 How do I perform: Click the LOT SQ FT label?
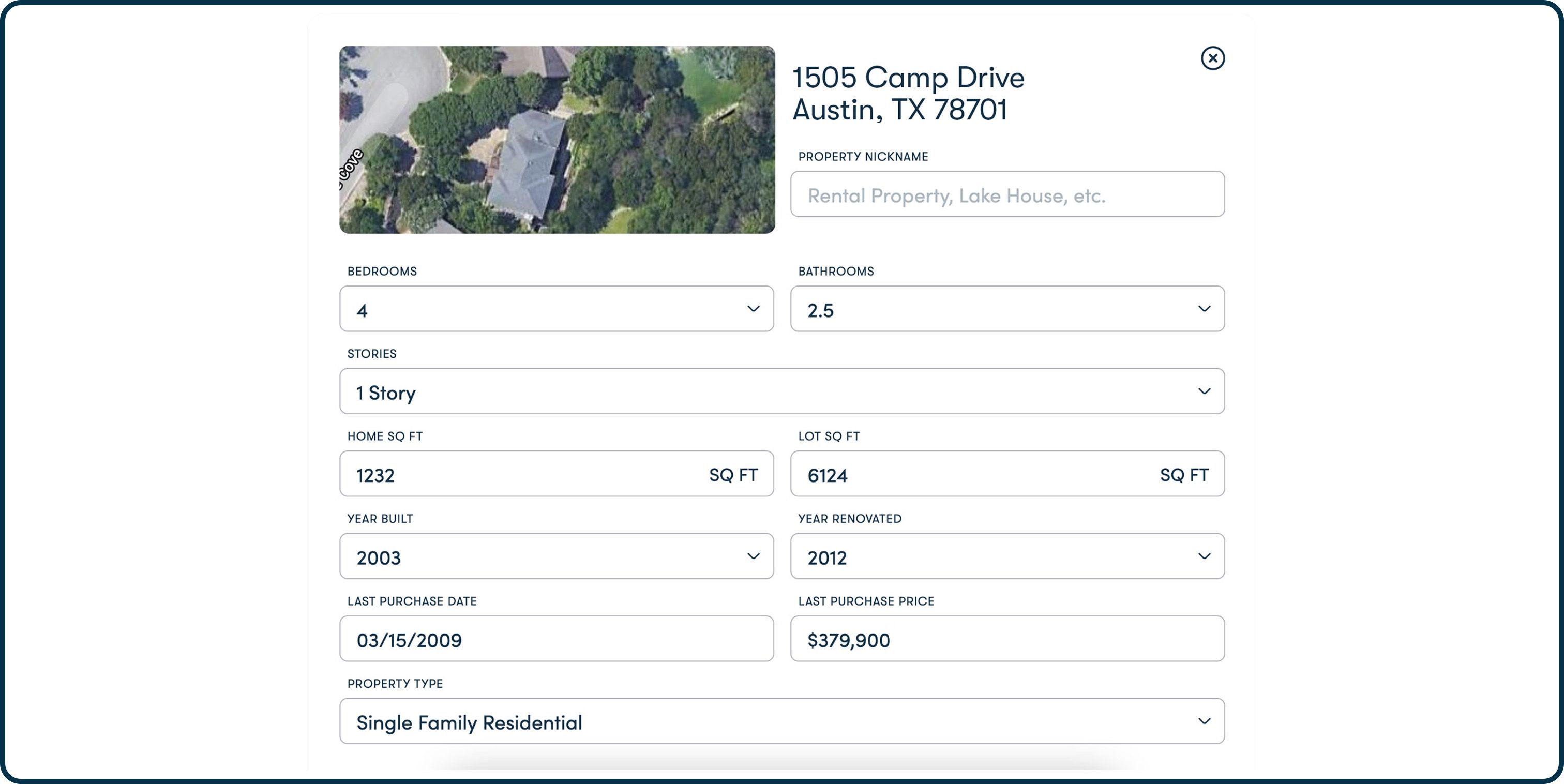point(829,436)
